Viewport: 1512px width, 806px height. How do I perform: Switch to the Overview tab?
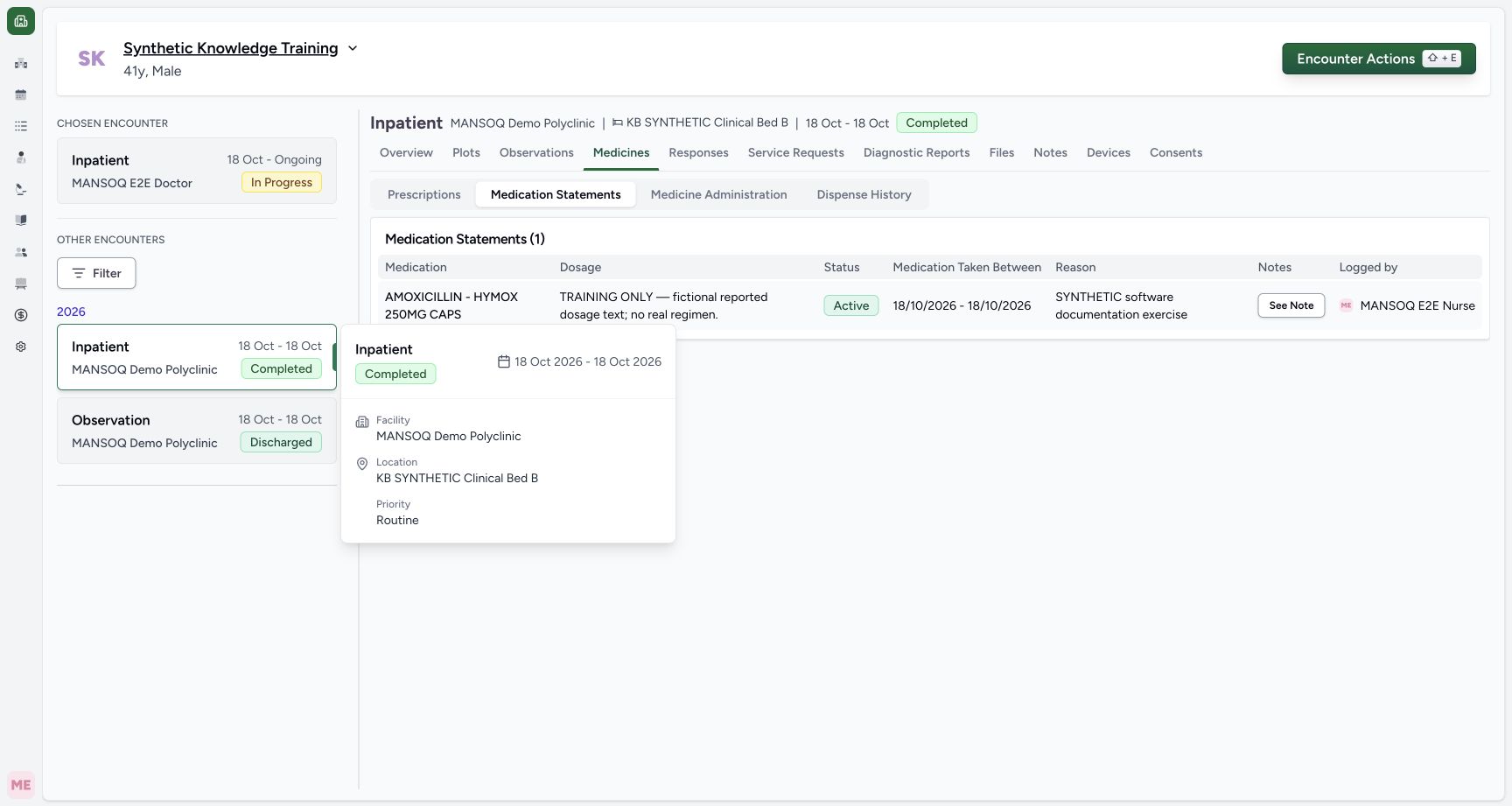(x=406, y=152)
